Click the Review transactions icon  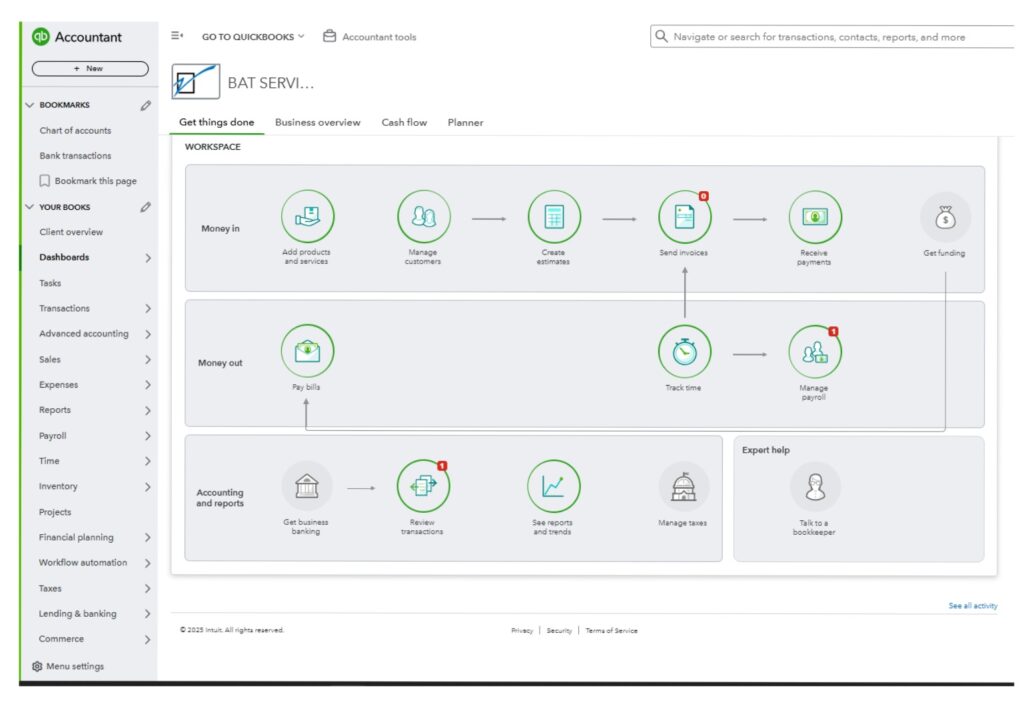423,486
